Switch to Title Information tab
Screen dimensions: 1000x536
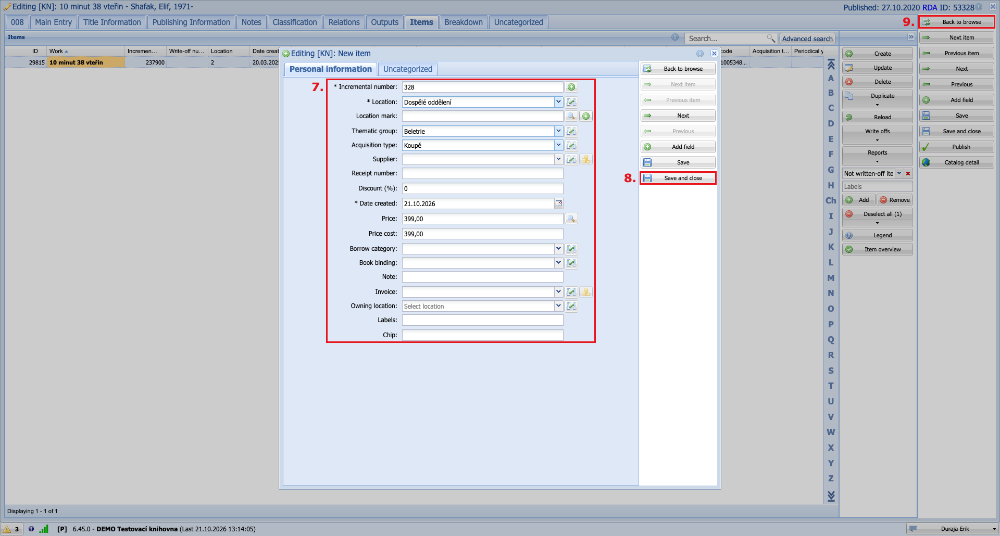point(112,22)
